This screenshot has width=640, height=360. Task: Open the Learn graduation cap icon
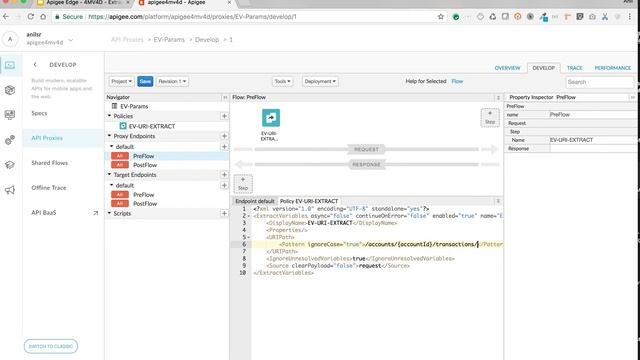[10, 164]
